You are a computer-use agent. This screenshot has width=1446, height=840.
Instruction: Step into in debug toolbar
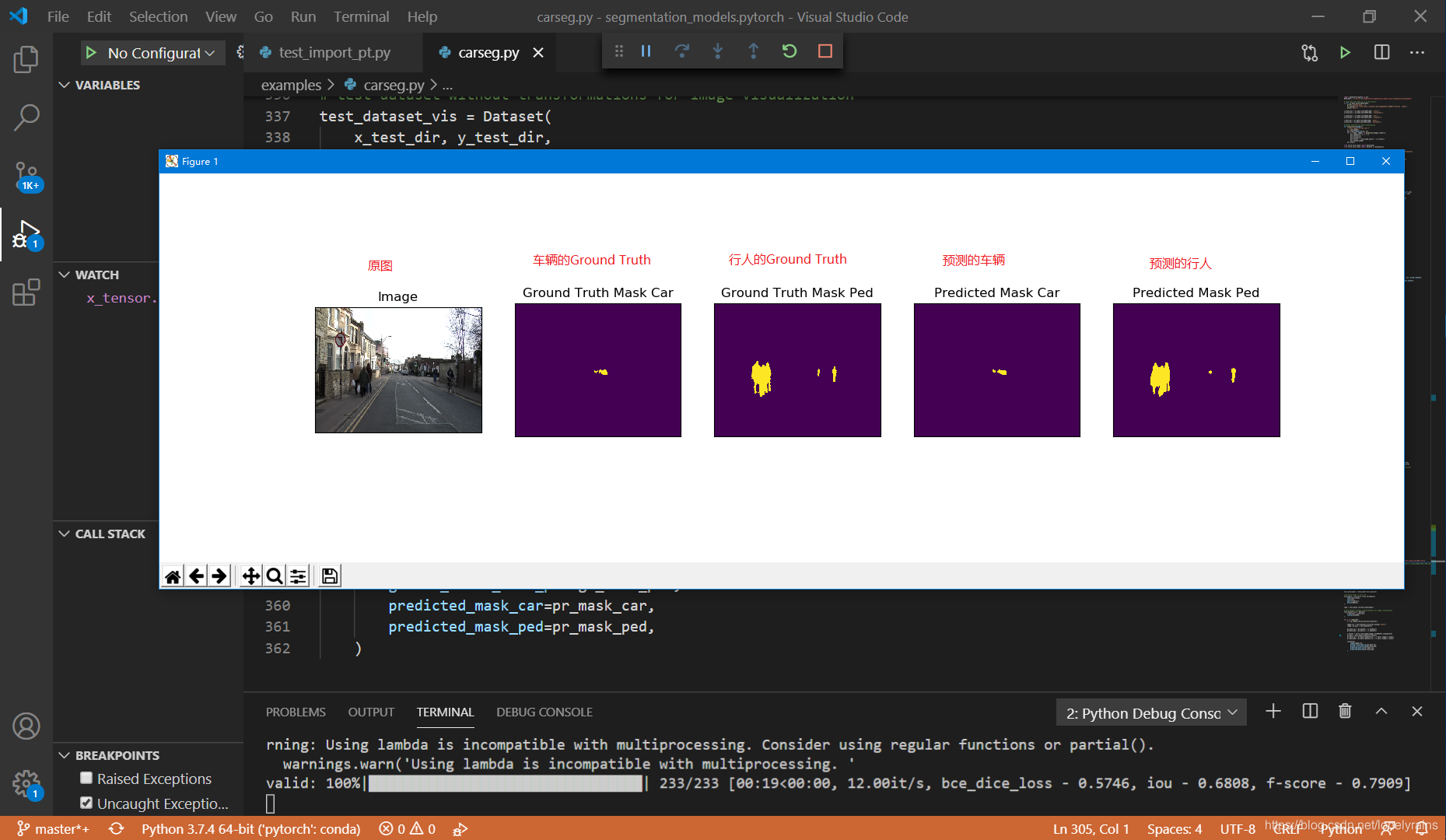coord(717,51)
